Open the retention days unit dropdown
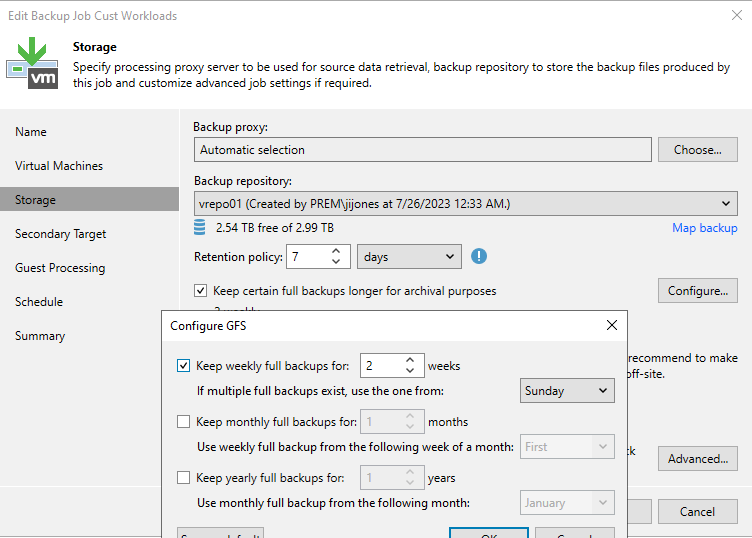This screenshot has height=538, width=752. (409, 257)
